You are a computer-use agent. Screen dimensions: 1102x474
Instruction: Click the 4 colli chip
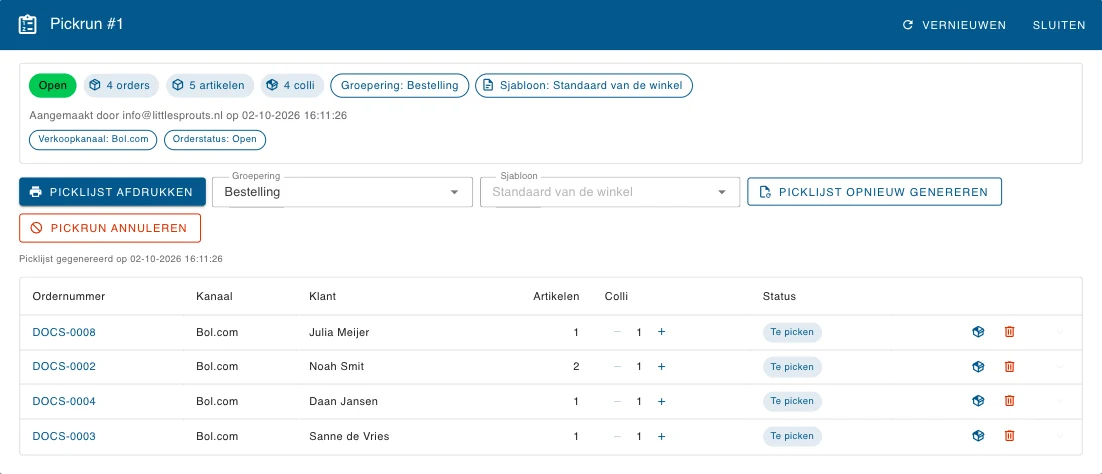point(292,86)
